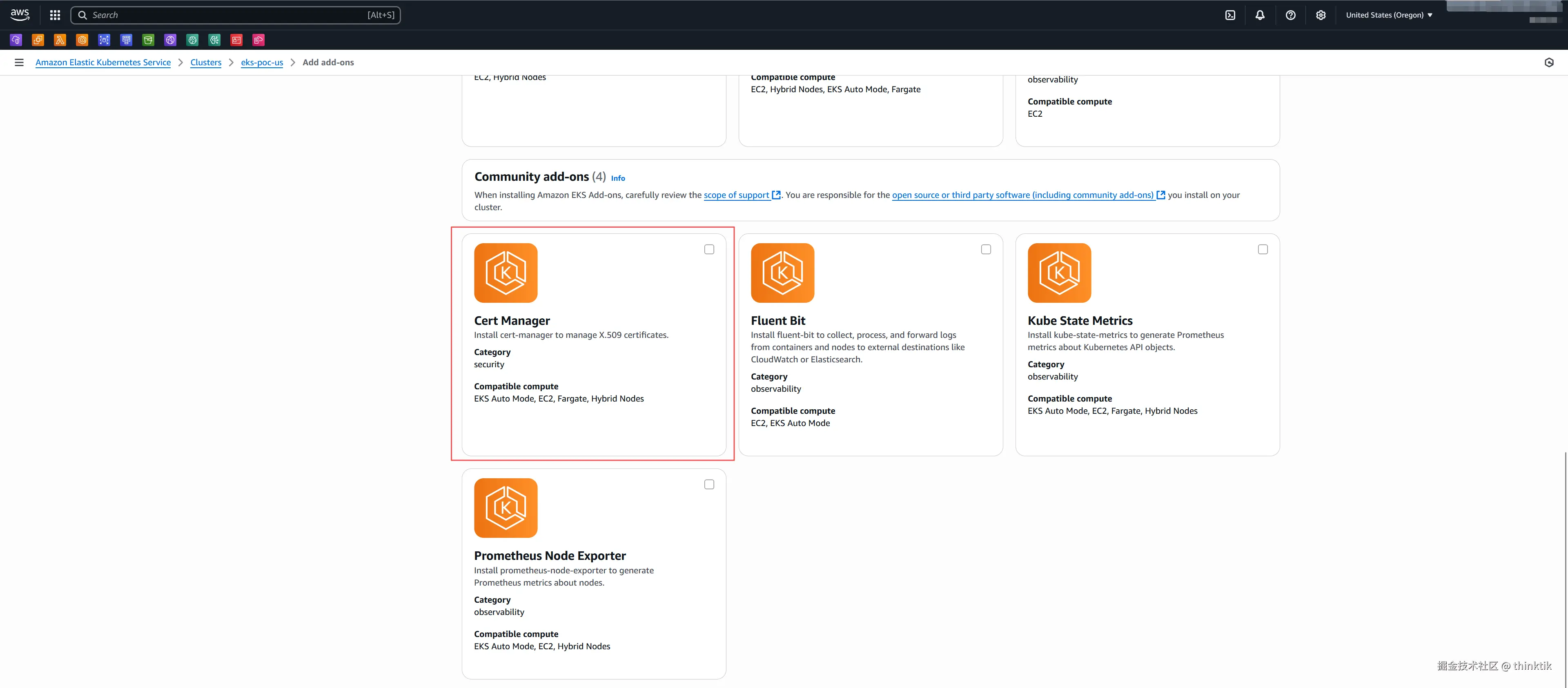Open the help question-mark menu

(1290, 15)
